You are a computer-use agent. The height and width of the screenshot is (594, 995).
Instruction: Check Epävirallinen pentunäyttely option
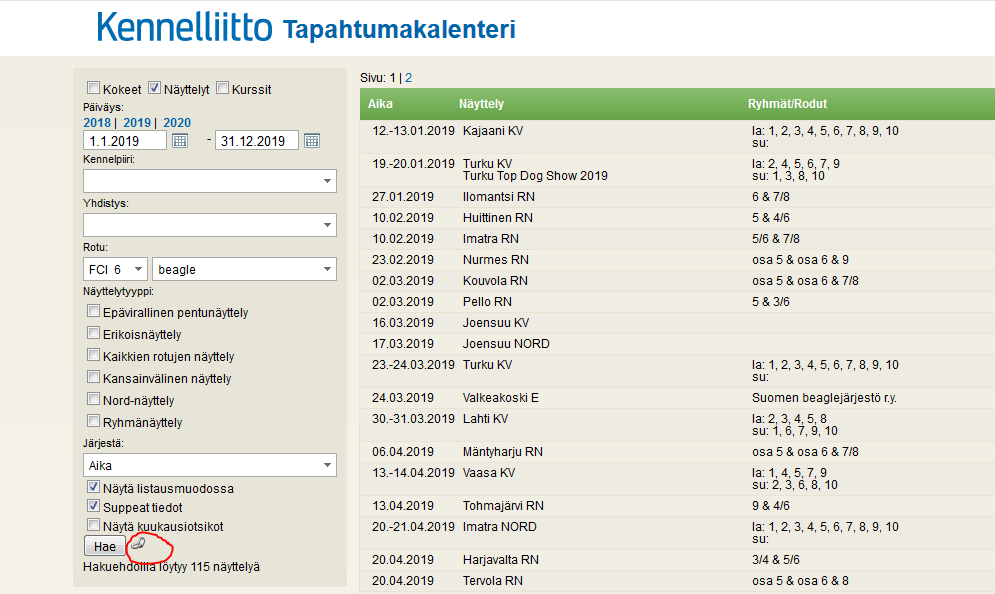(93, 311)
